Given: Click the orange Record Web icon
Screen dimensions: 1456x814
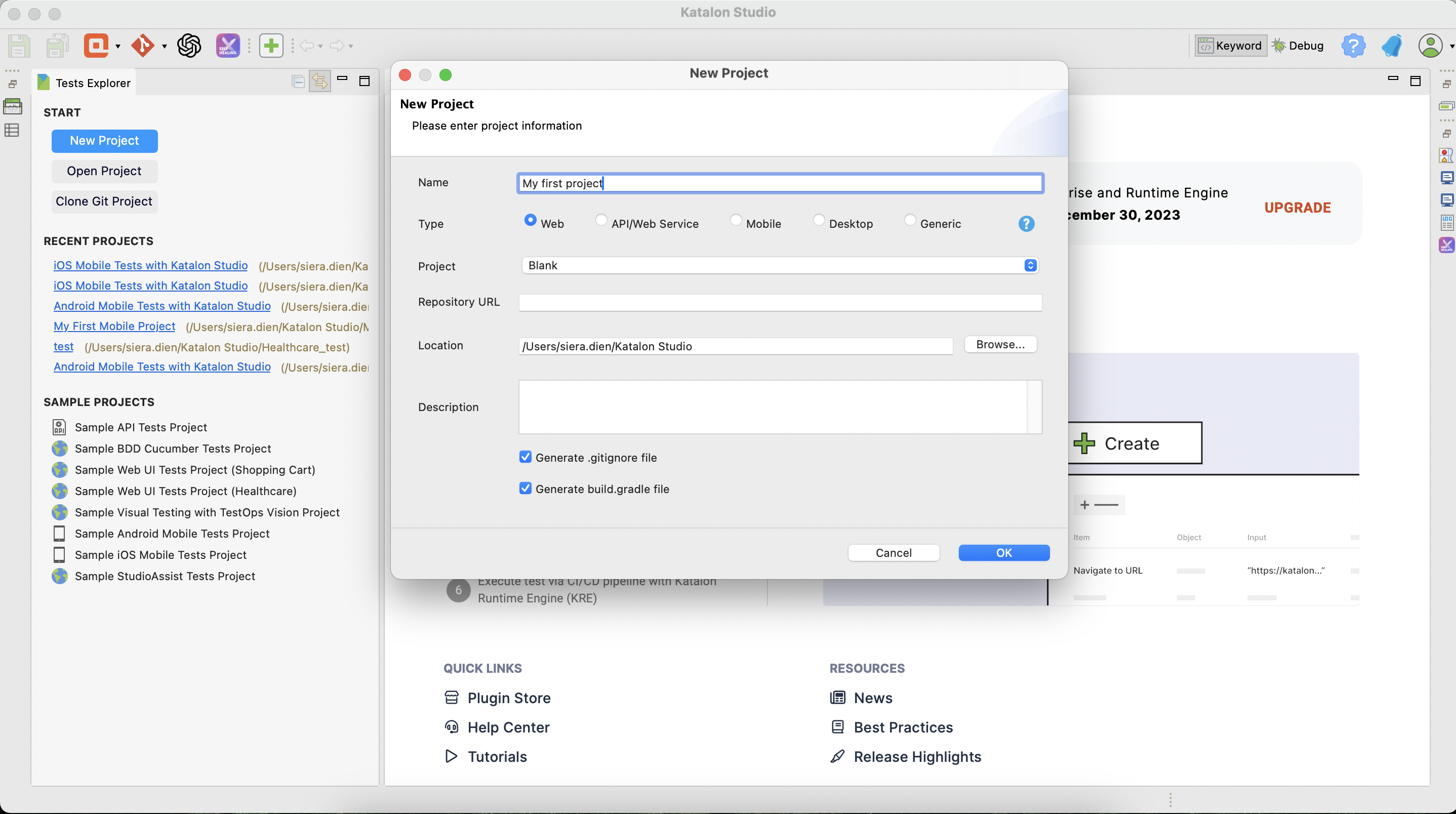Looking at the screenshot, I should pos(96,46).
